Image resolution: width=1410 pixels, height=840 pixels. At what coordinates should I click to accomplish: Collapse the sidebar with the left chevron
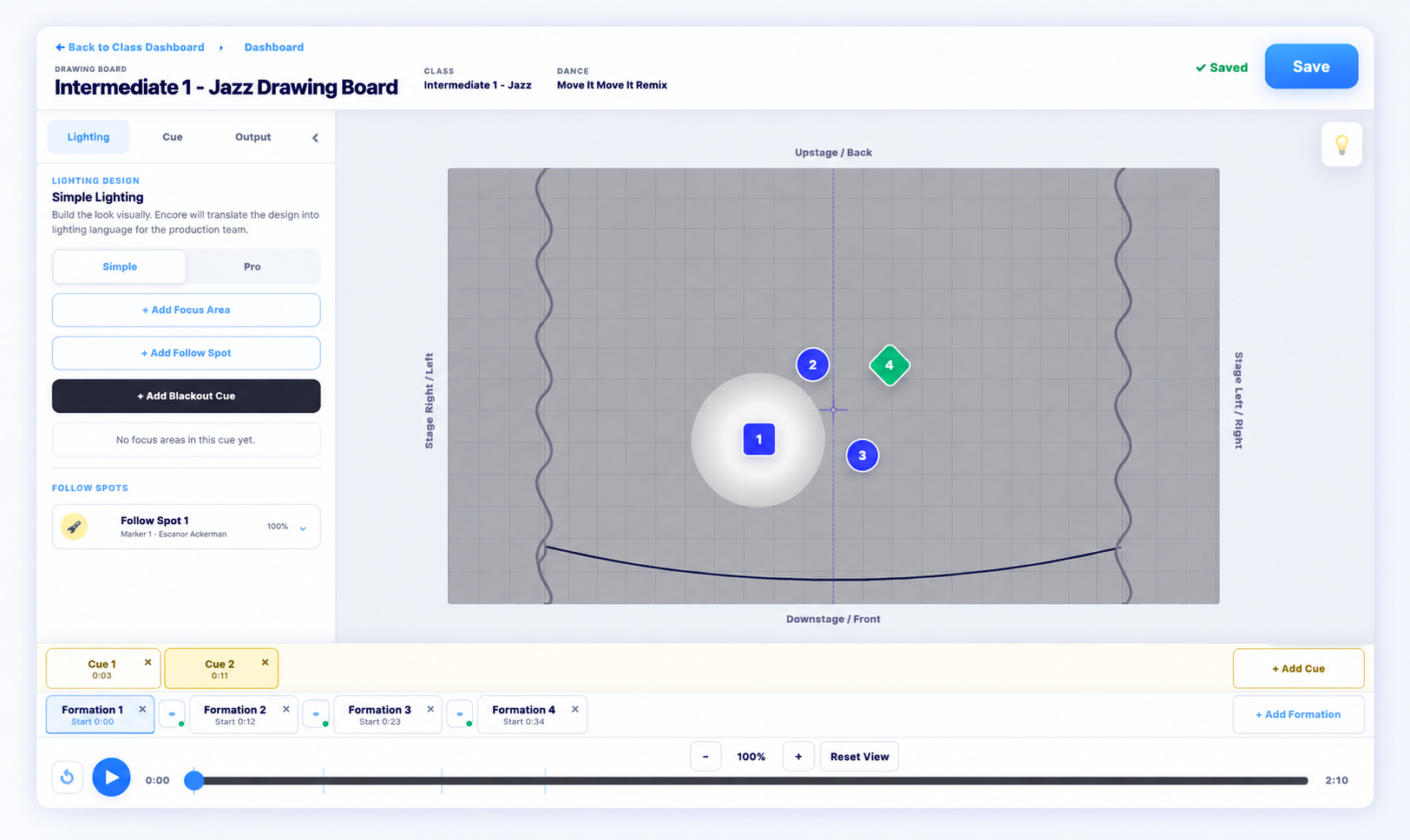coord(315,137)
